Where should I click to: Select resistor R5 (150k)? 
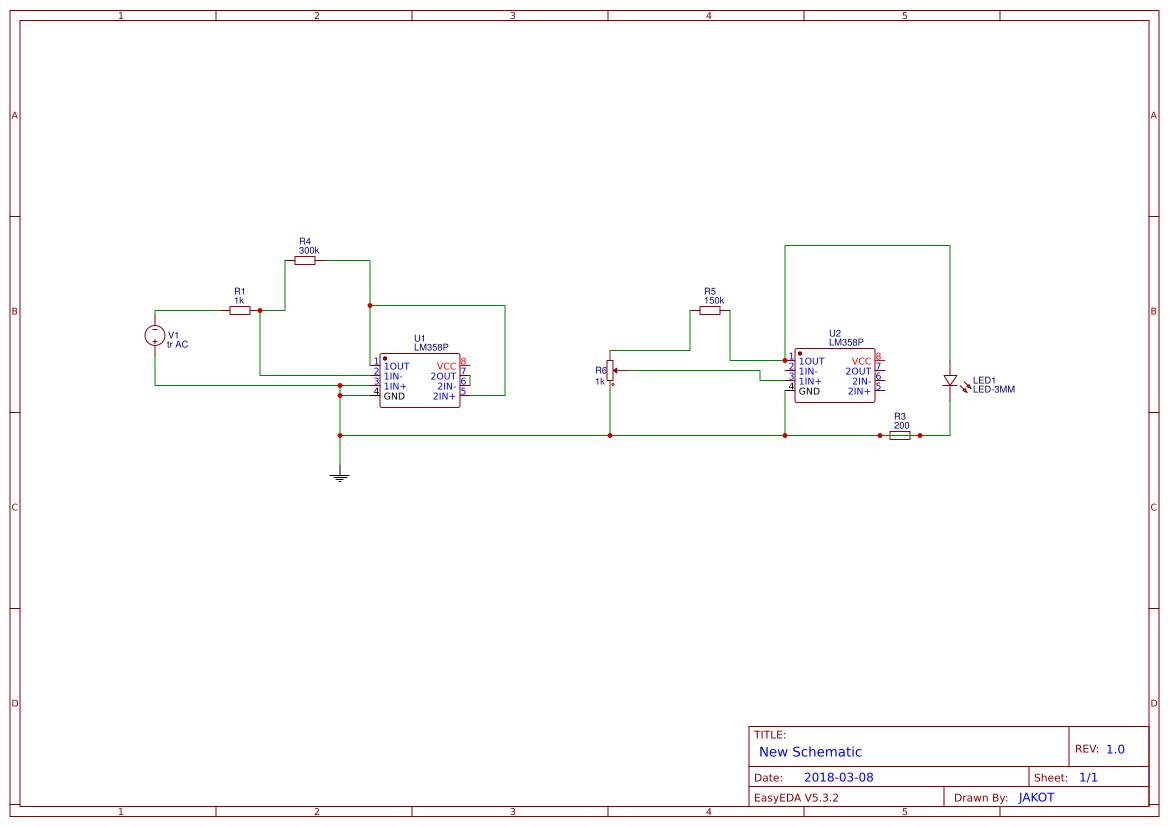click(x=710, y=310)
